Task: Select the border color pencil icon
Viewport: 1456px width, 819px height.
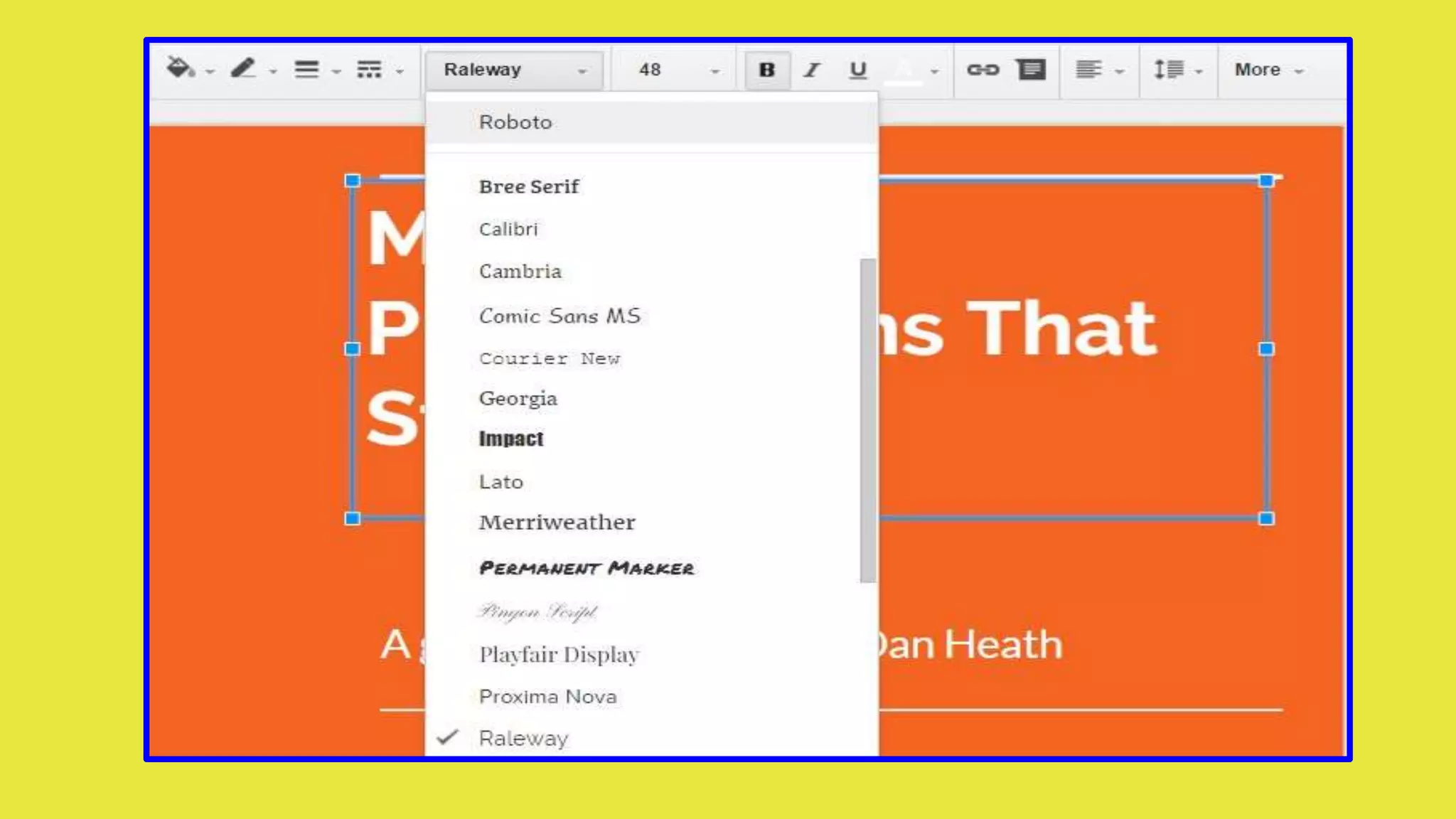Action: (x=243, y=69)
